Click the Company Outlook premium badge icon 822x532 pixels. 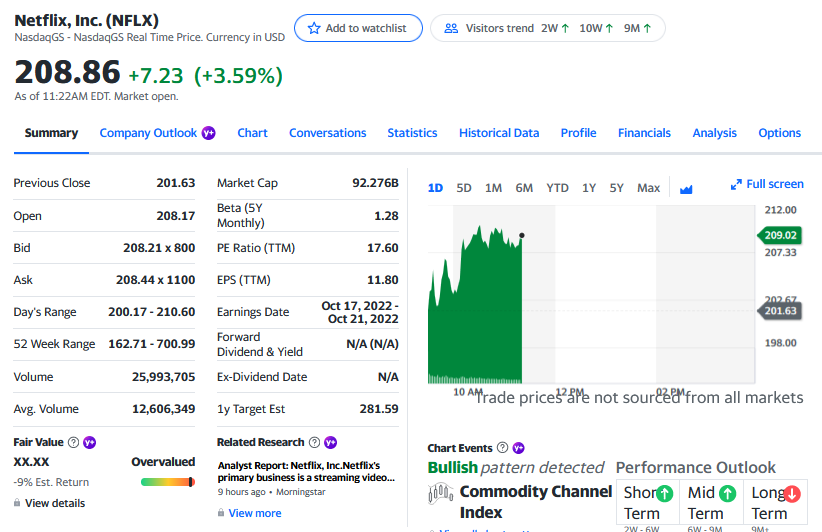209,133
